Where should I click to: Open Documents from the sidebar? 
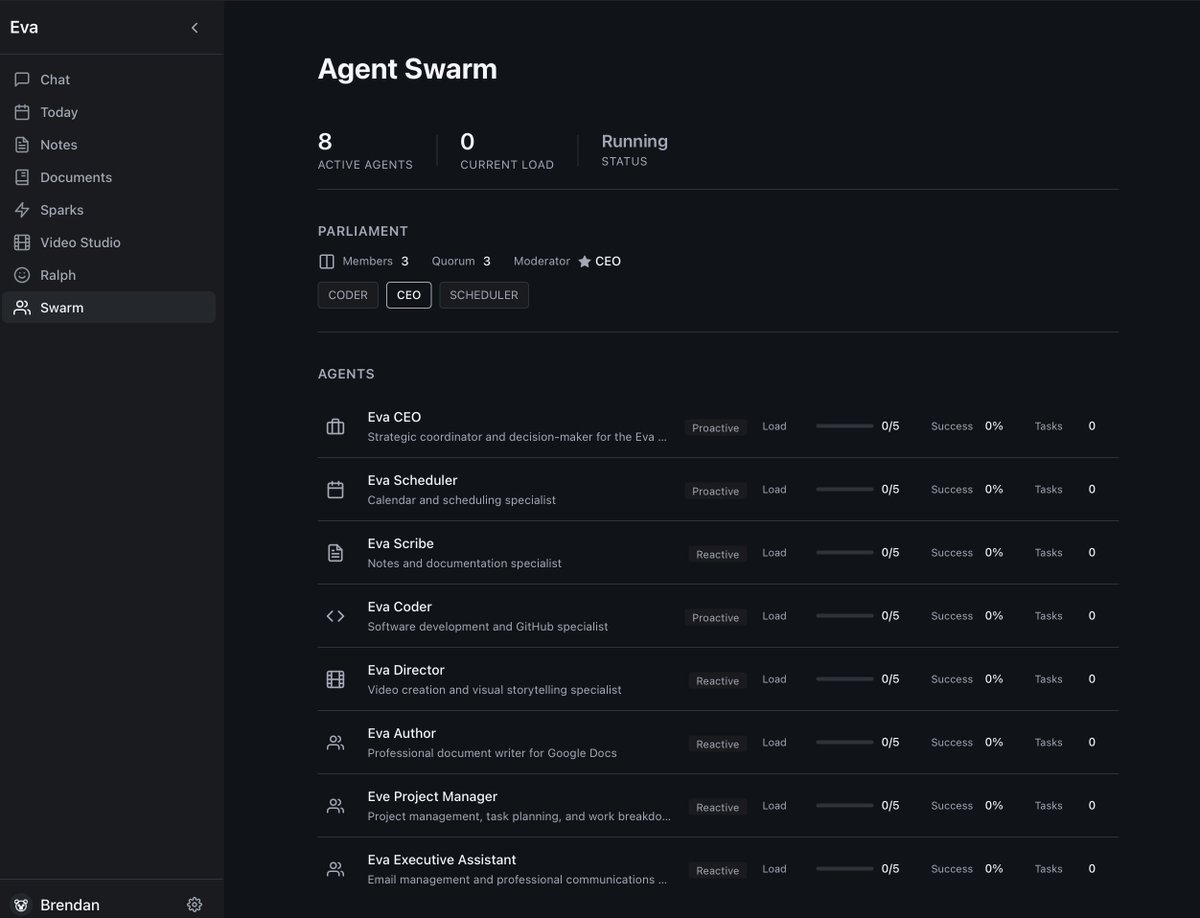pyautogui.click(x=109, y=177)
